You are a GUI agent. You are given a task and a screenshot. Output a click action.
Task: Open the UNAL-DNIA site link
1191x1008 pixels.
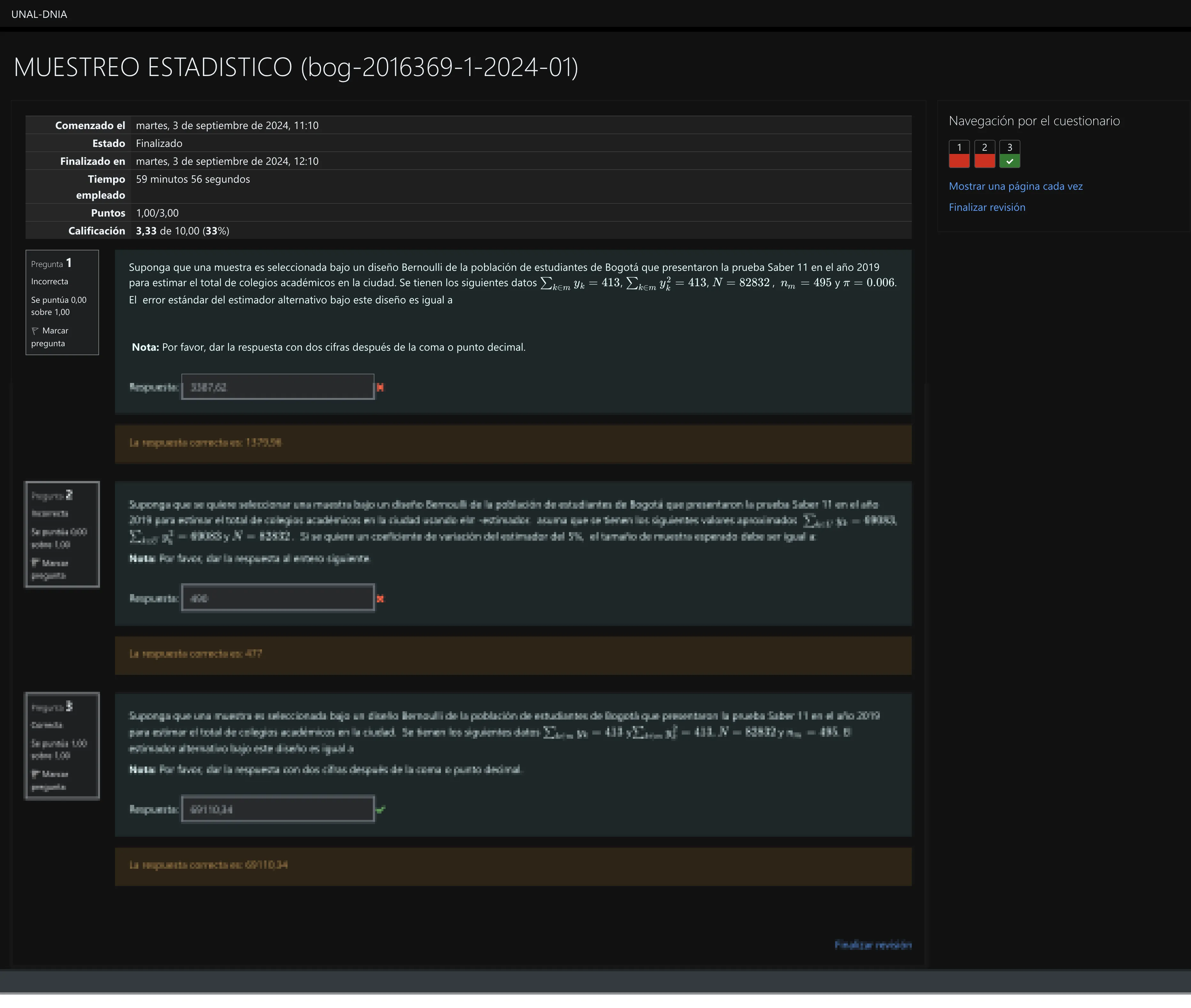39,14
